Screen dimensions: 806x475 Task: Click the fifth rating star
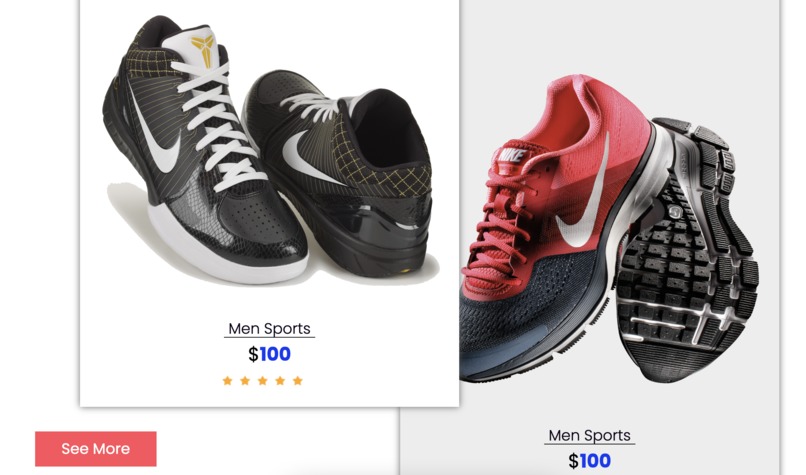pos(298,380)
